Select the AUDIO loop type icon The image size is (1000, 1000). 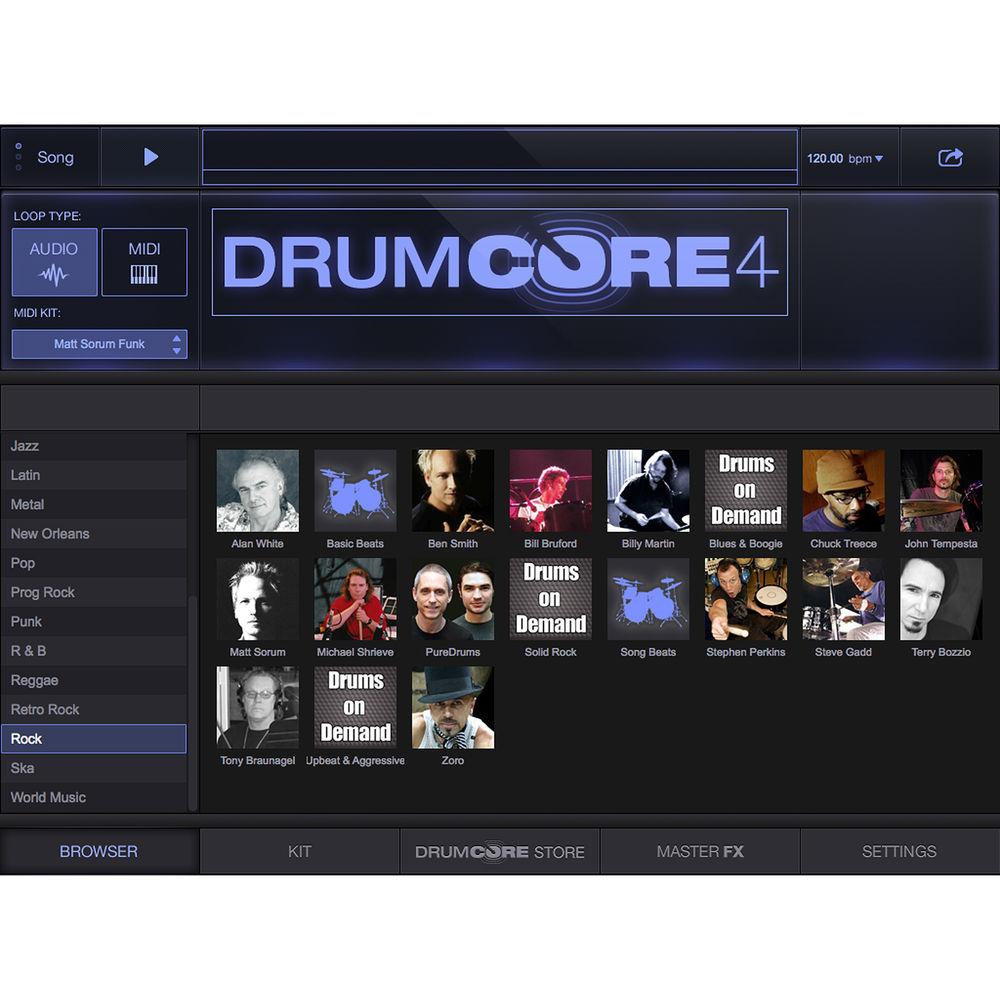tap(54, 261)
